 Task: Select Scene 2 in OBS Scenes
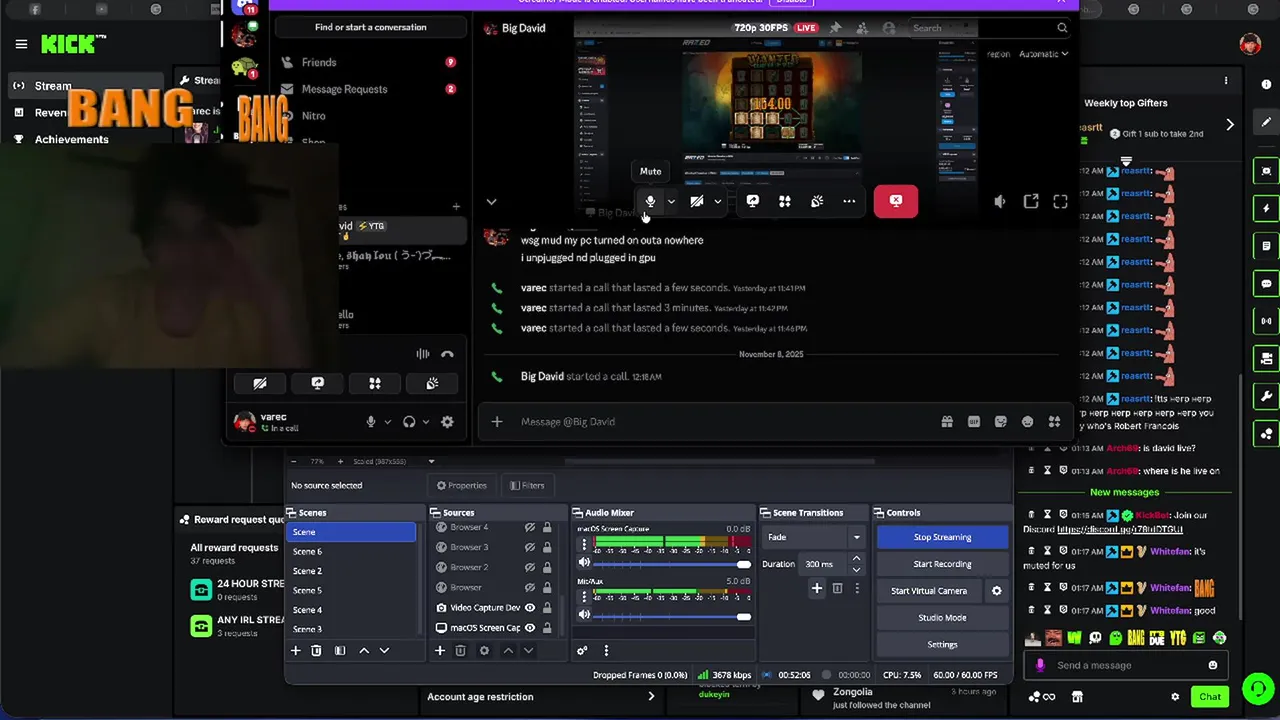(x=351, y=571)
